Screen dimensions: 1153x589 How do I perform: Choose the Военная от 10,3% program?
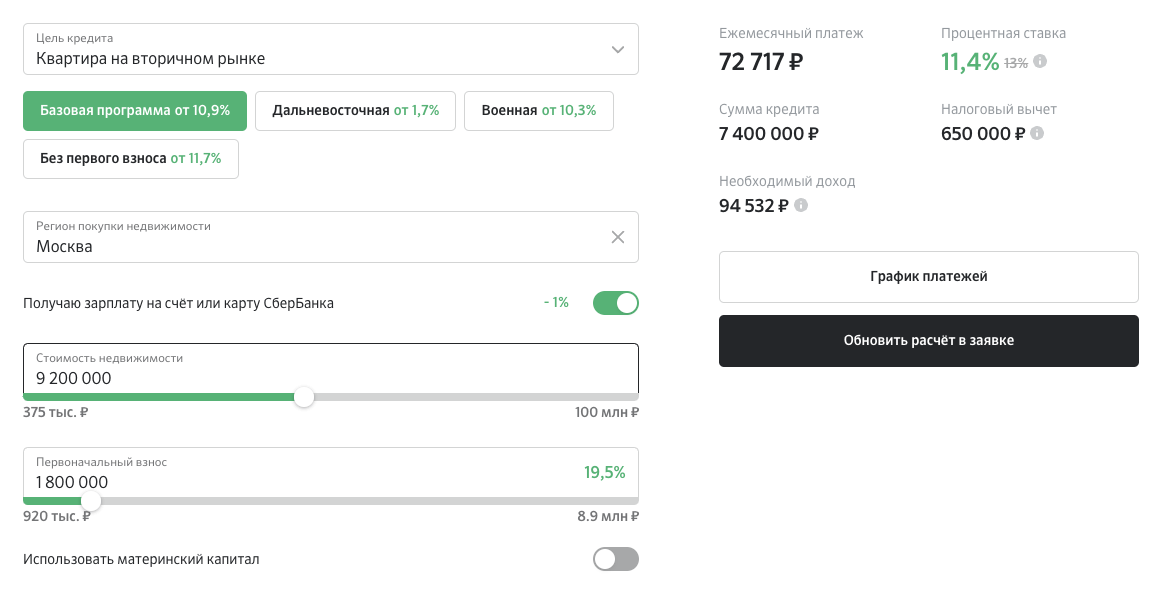(538, 111)
